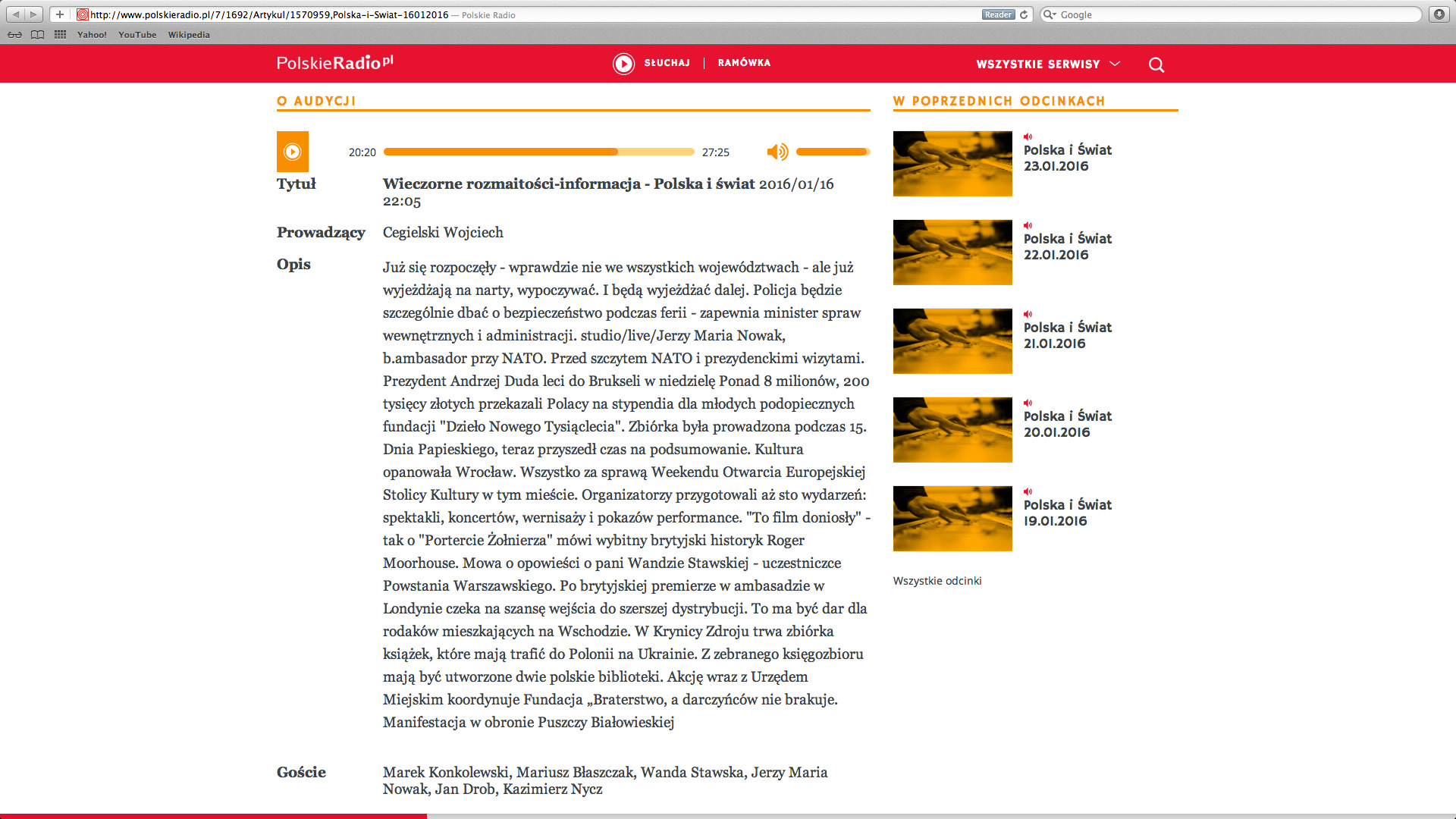Image resolution: width=1456 pixels, height=819 pixels.
Task: Open Polska i Świat 20.01.2016 episode title
Action: coord(1068,424)
